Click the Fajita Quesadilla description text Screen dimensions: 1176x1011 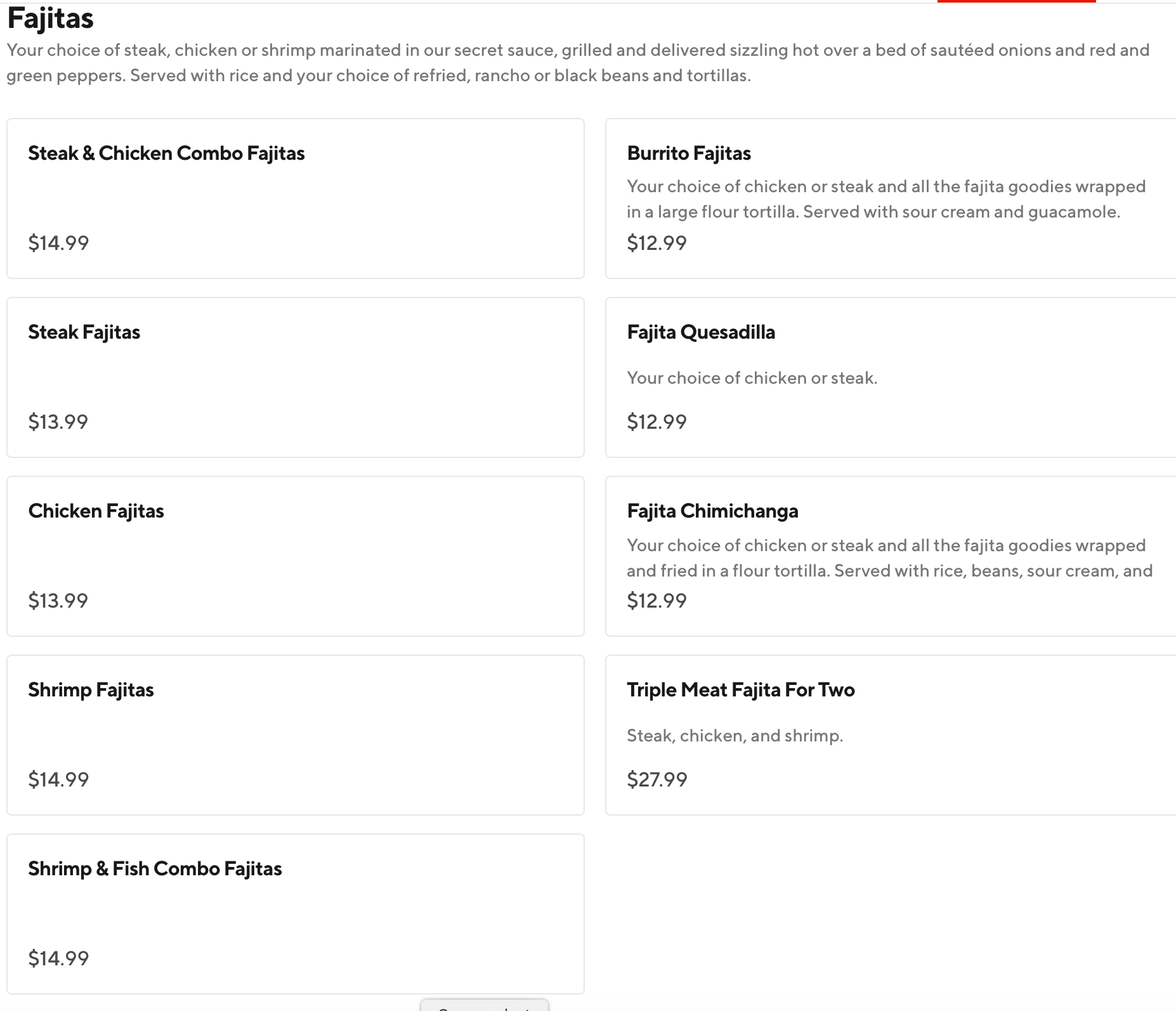pos(752,378)
